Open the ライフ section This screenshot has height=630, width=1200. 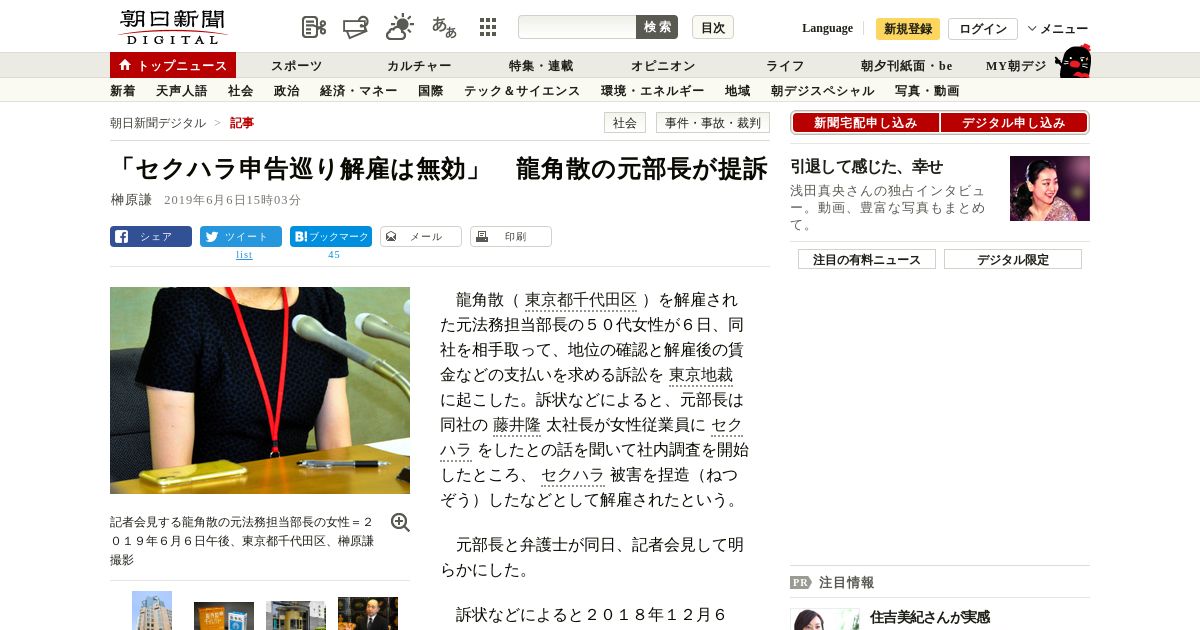tap(785, 66)
